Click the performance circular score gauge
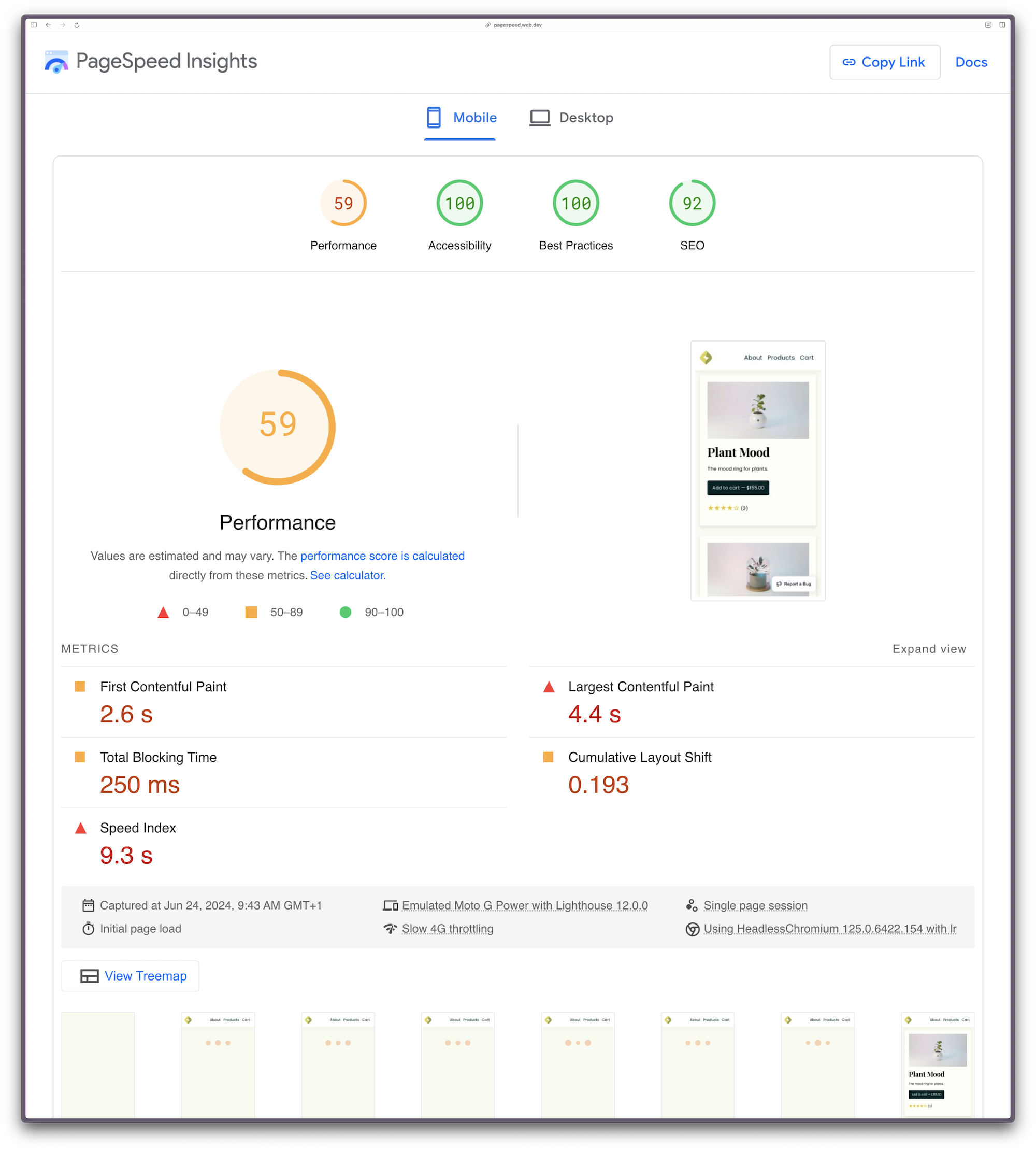The image size is (1036, 1151). (x=278, y=424)
